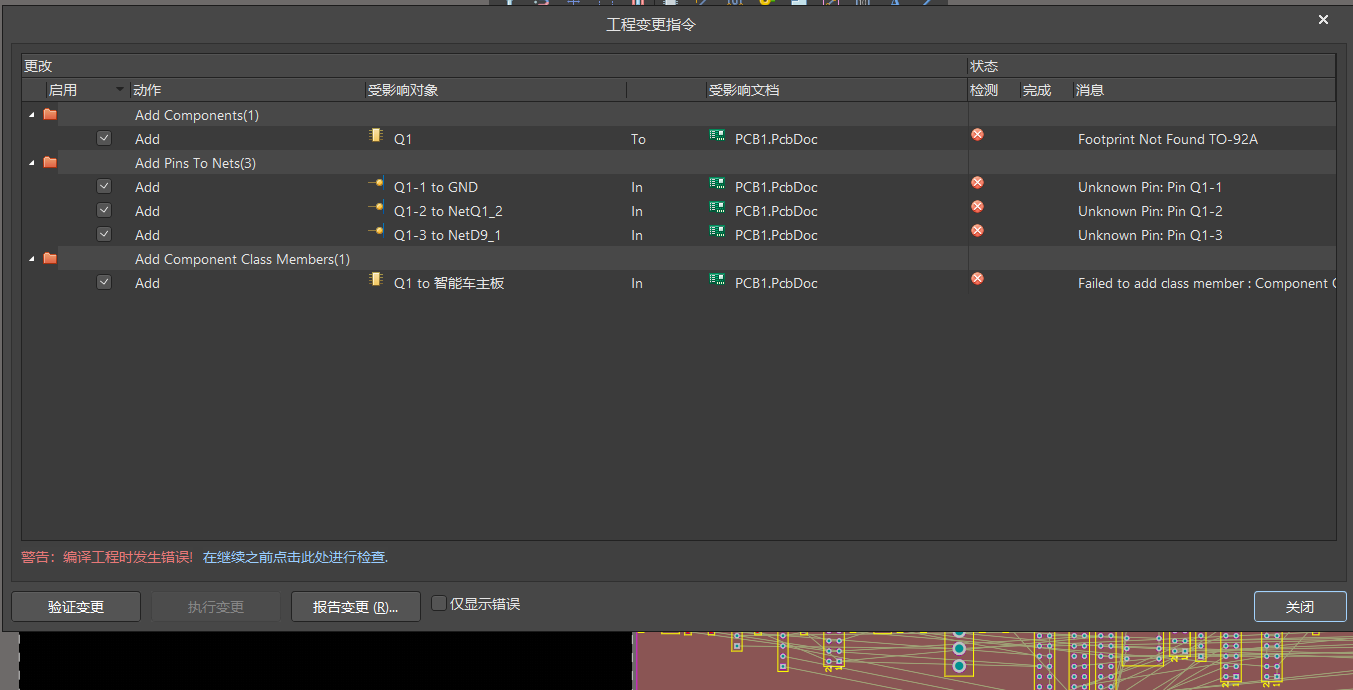Click the 执行变更 button

click(216, 607)
